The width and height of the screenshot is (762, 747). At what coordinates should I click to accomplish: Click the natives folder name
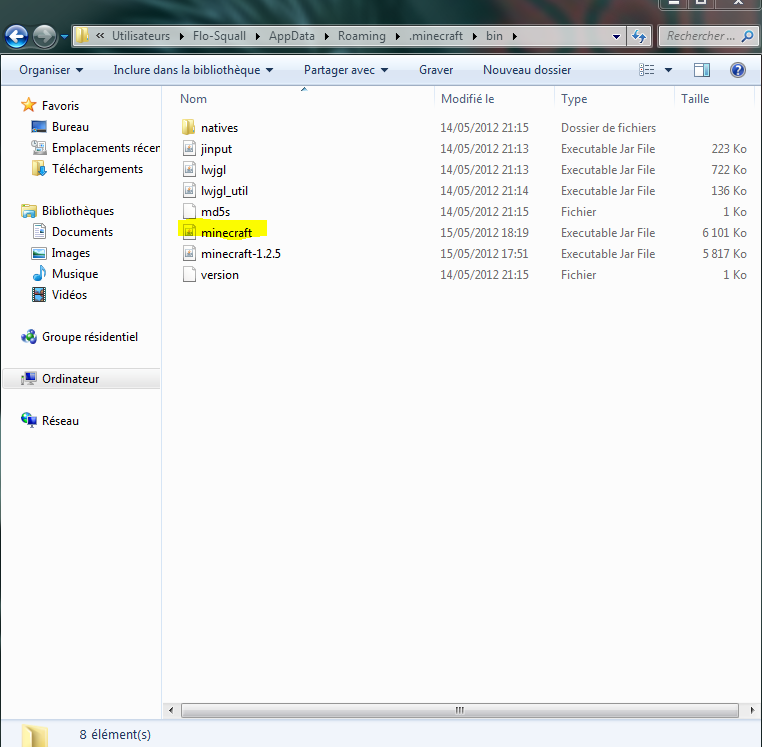(x=220, y=128)
